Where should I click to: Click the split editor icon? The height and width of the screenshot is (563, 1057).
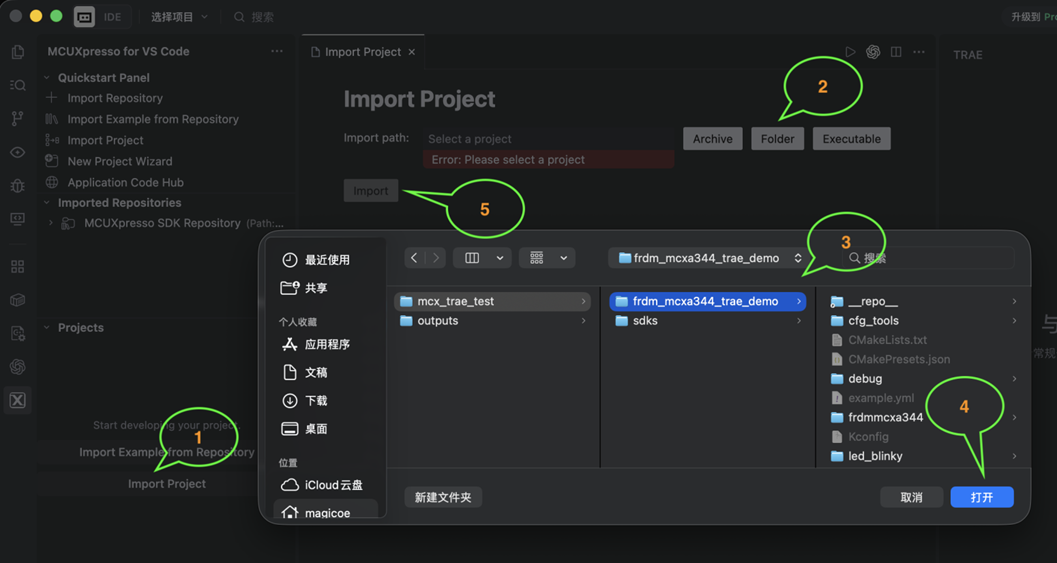pyautogui.click(x=896, y=52)
